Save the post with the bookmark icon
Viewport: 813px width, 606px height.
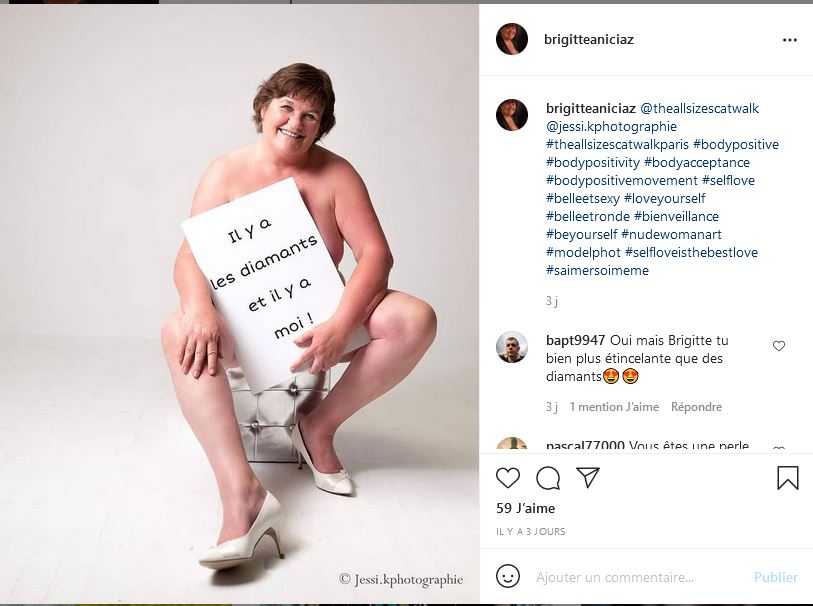788,478
